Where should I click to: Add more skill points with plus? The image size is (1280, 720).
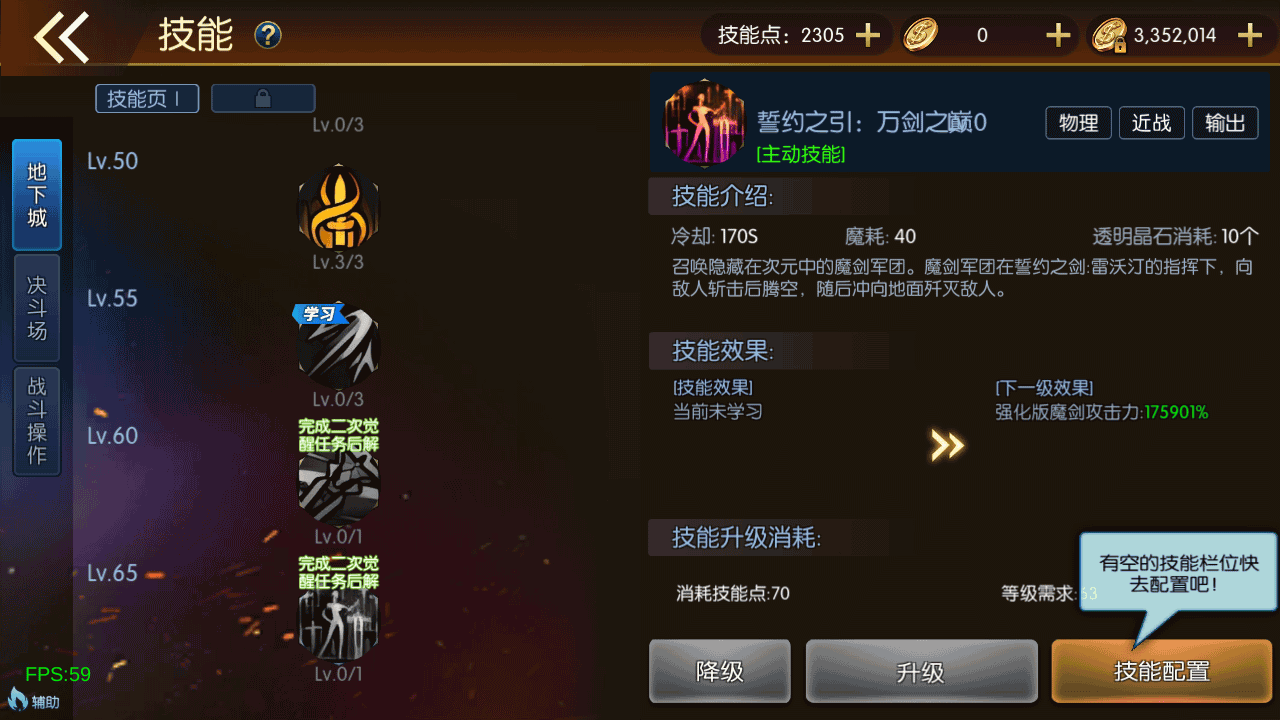point(868,36)
